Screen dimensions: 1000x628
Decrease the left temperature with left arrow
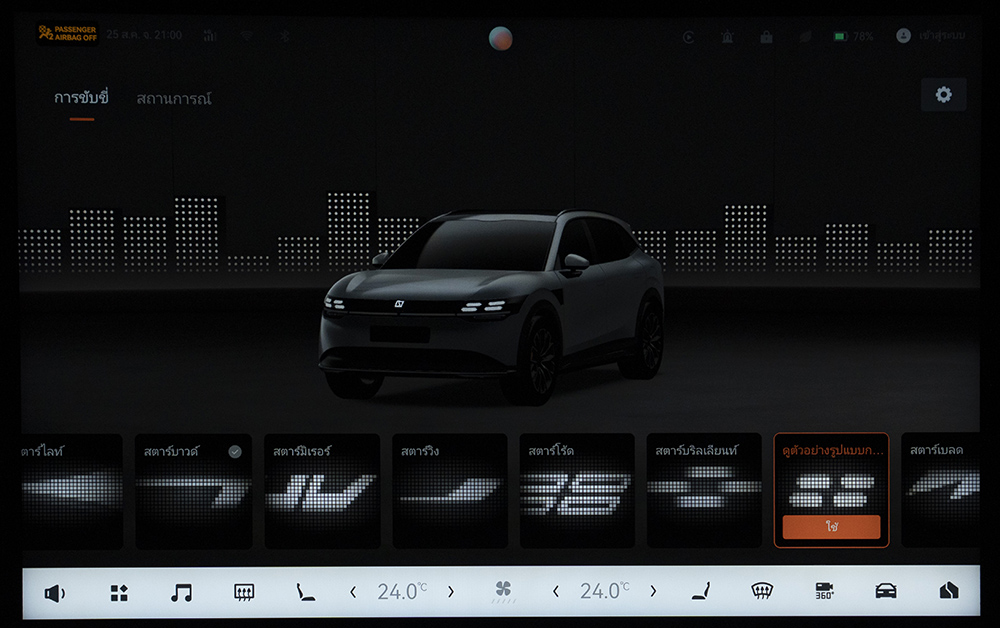coord(353,593)
